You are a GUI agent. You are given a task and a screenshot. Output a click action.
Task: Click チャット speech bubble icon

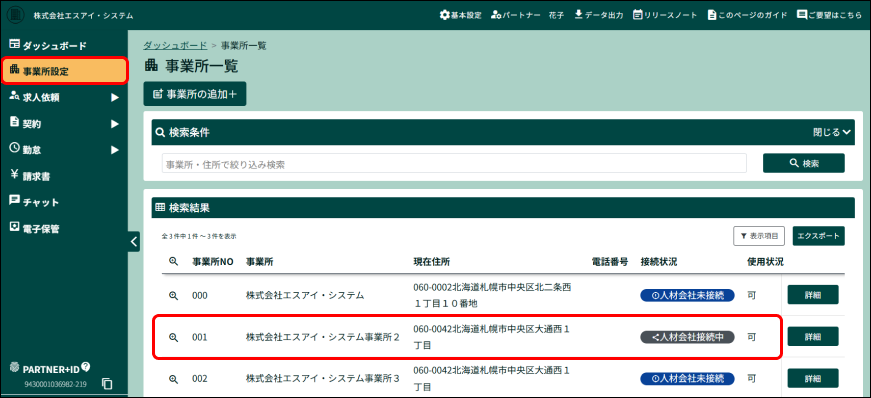click(14, 201)
